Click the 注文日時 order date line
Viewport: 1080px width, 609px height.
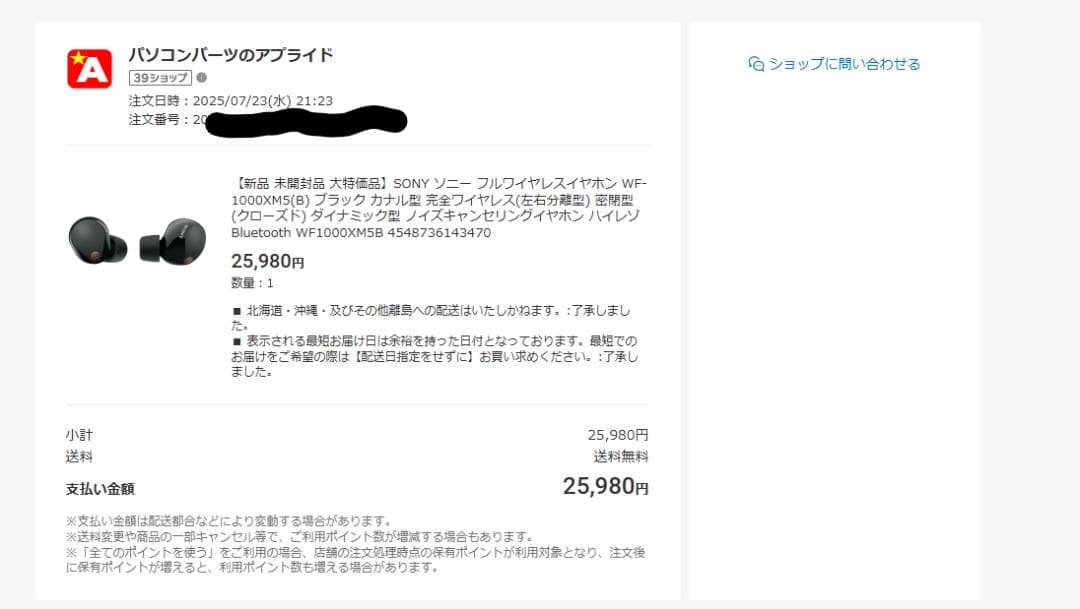231,101
